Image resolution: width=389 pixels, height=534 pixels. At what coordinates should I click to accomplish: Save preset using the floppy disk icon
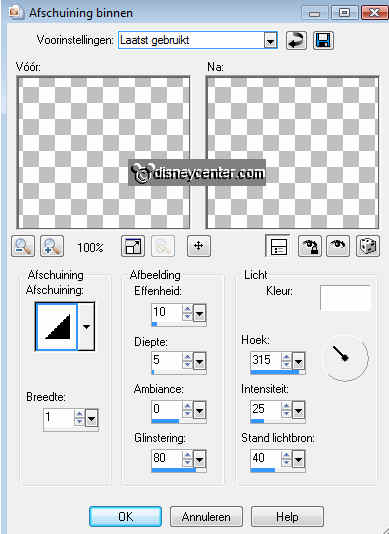[x=323, y=41]
